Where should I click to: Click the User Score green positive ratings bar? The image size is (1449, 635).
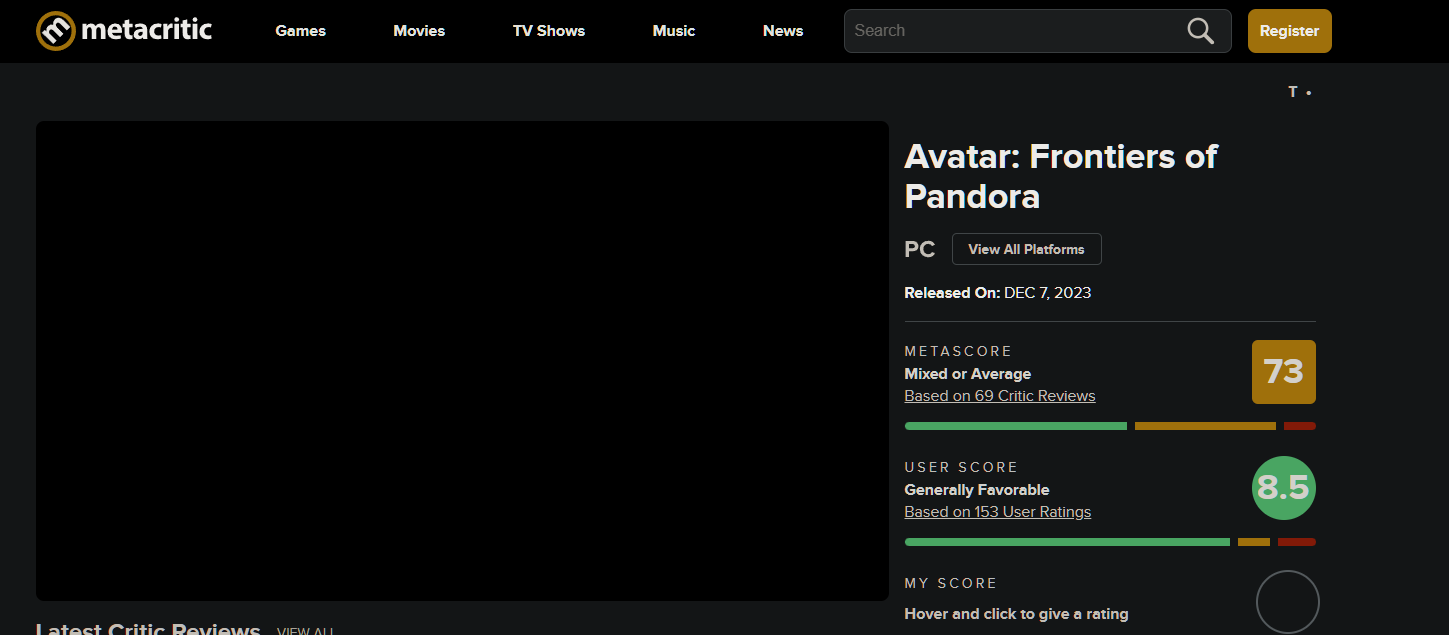click(1067, 542)
